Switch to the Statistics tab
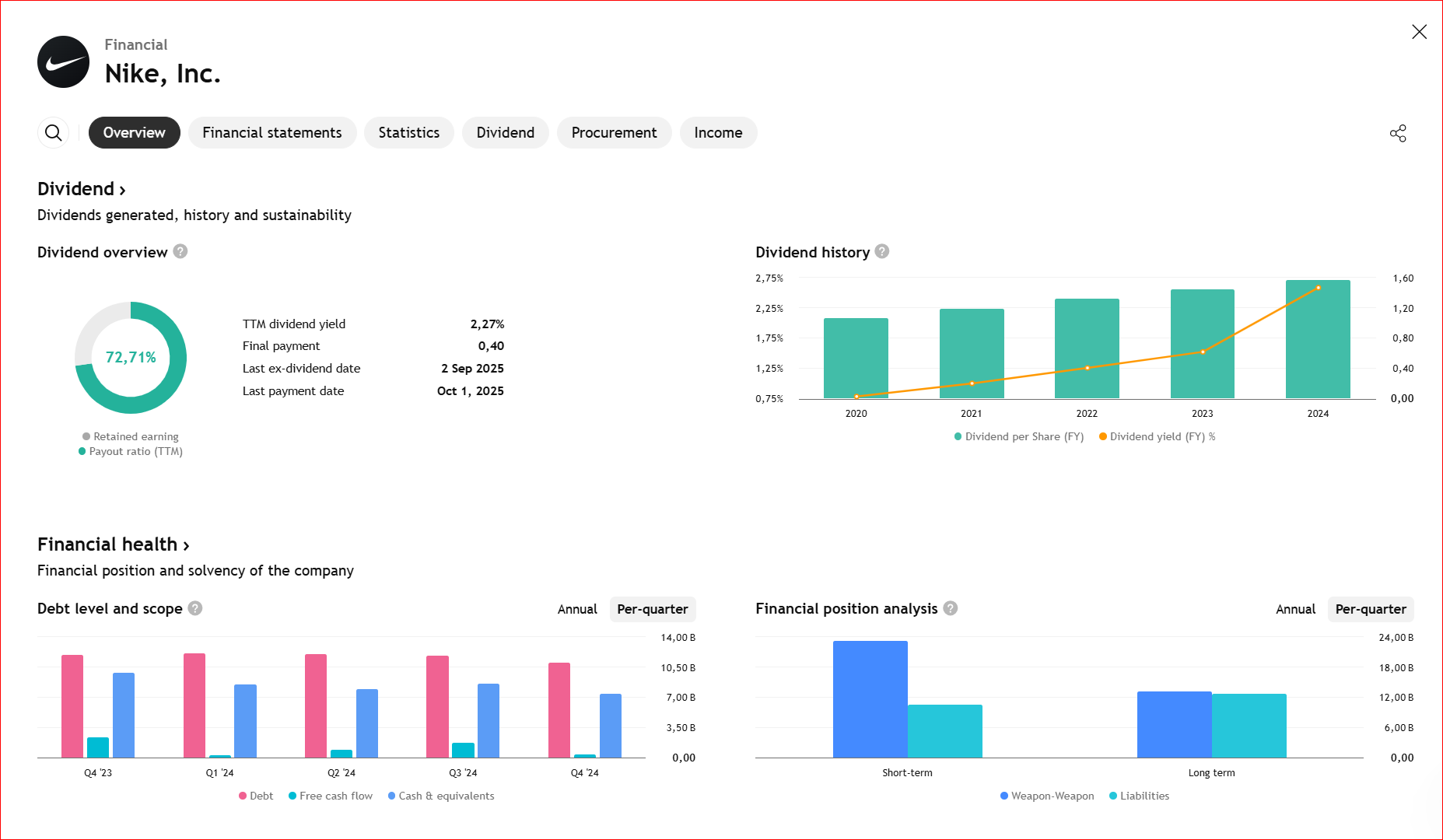Image resolution: width=1443 pixels, height=840 pixels. (x=408, y=133)
